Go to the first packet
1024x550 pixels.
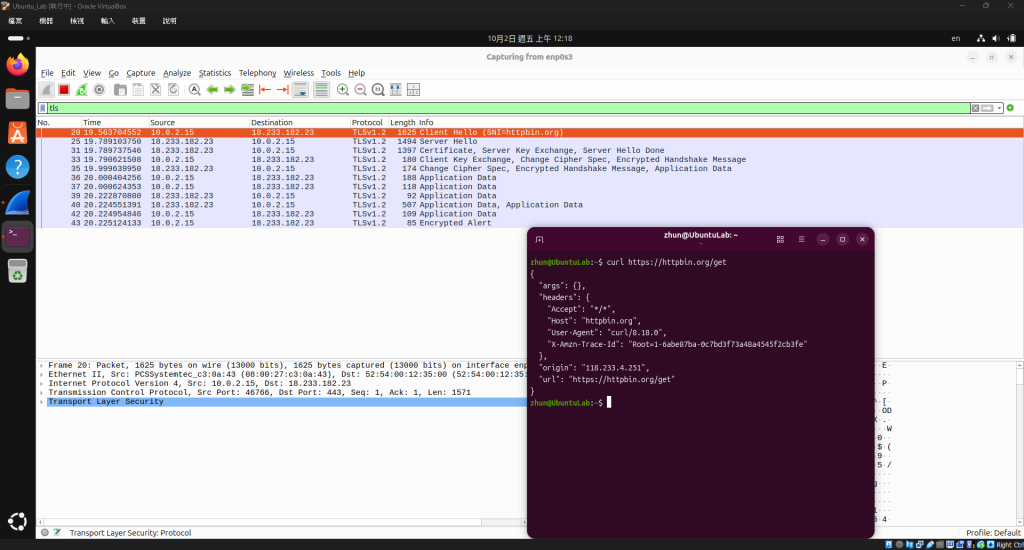(265, 89)
